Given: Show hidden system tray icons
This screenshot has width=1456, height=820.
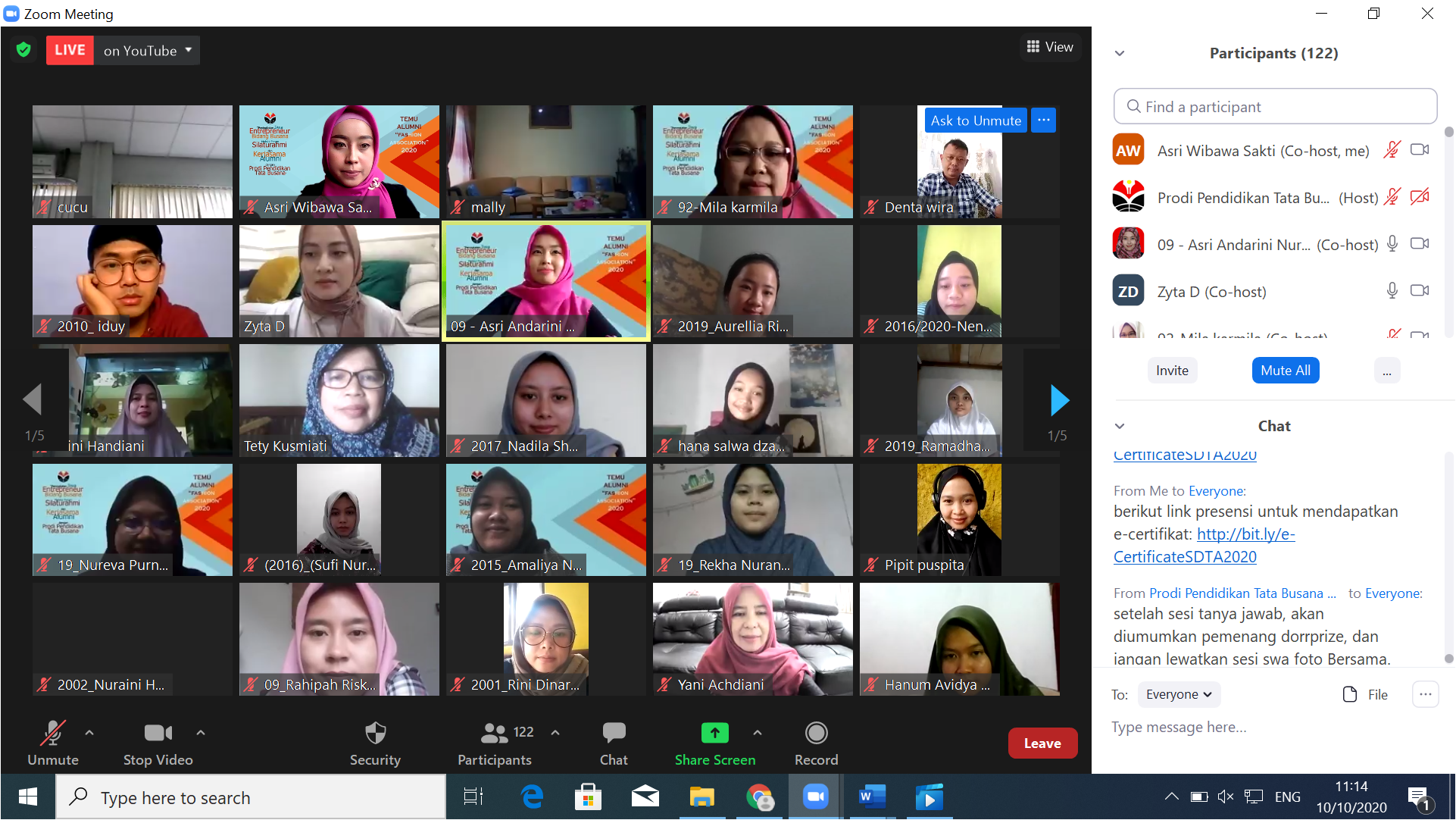Looking at the screenshot, I should 1171,797.
